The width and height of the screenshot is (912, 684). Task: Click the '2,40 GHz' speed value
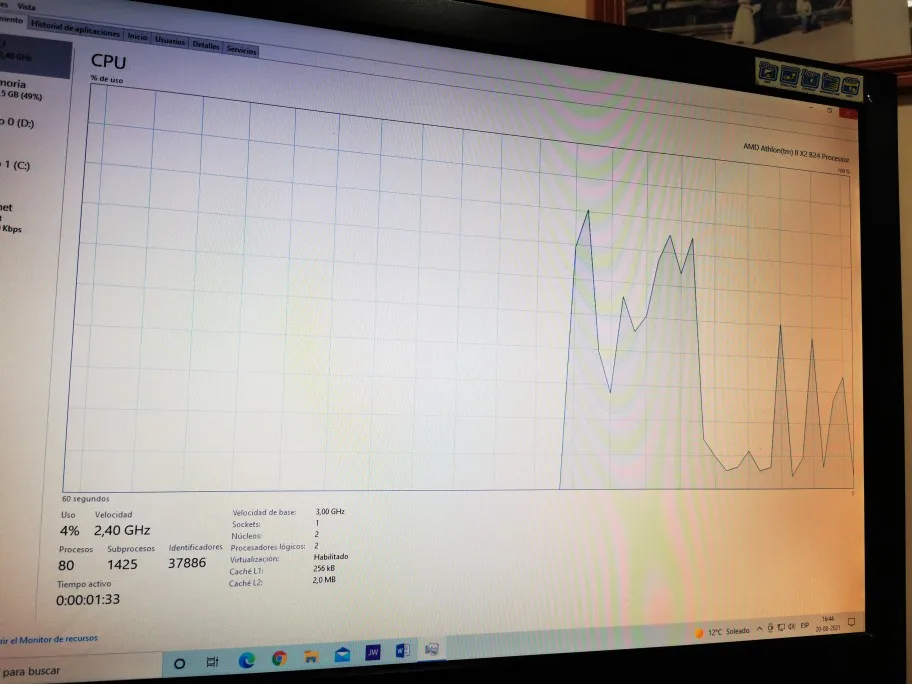pyautogui.click(x=122, y=530)
